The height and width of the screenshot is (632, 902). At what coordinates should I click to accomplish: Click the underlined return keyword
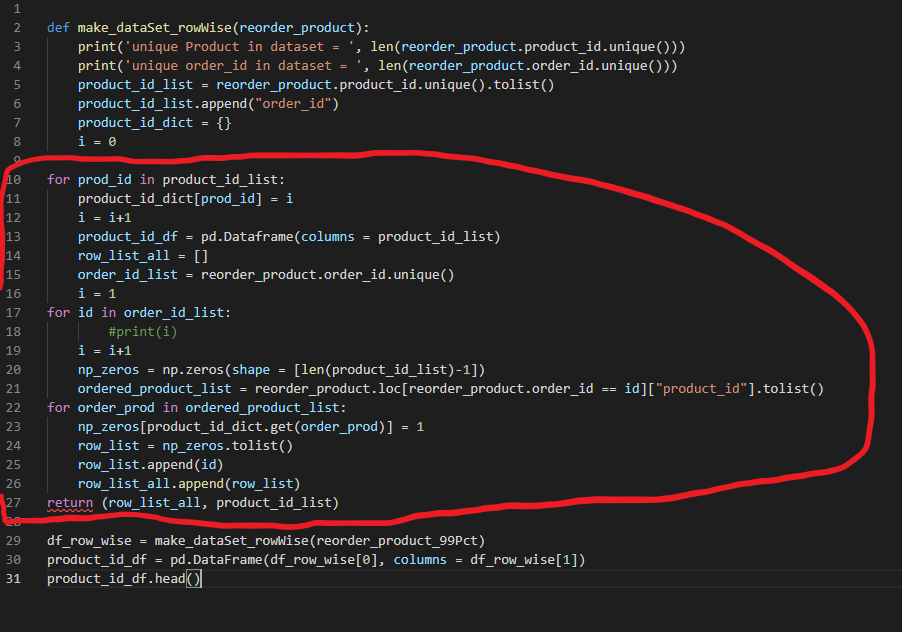(x=70, y=502)
